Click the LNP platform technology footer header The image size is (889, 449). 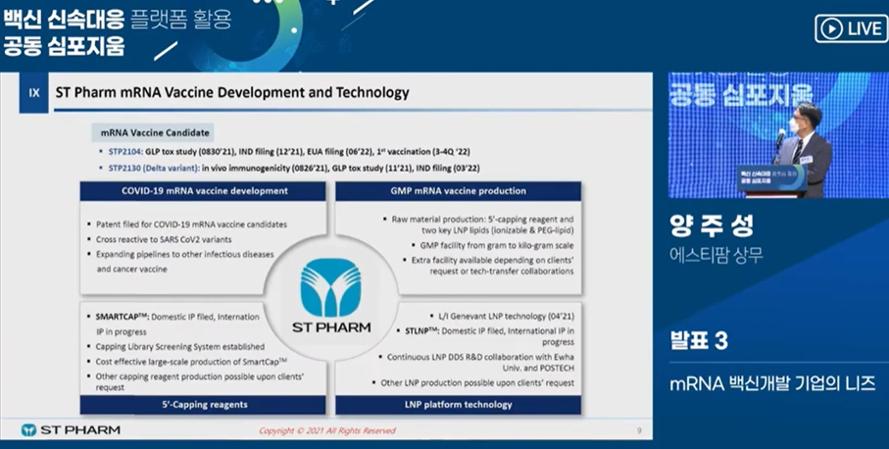458,405
